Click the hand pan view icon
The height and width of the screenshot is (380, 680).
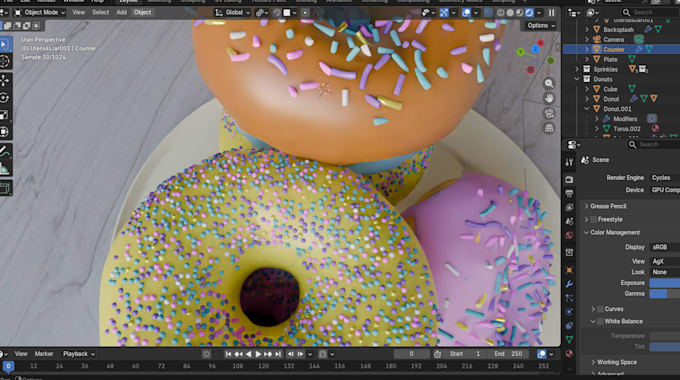(x=549, y=98)
